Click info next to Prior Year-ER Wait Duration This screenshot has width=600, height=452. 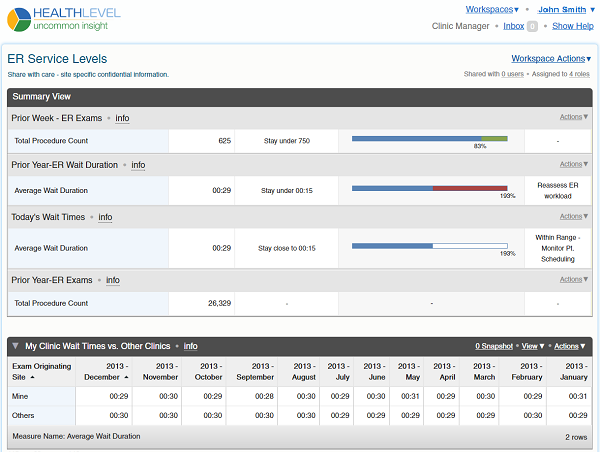138,165
